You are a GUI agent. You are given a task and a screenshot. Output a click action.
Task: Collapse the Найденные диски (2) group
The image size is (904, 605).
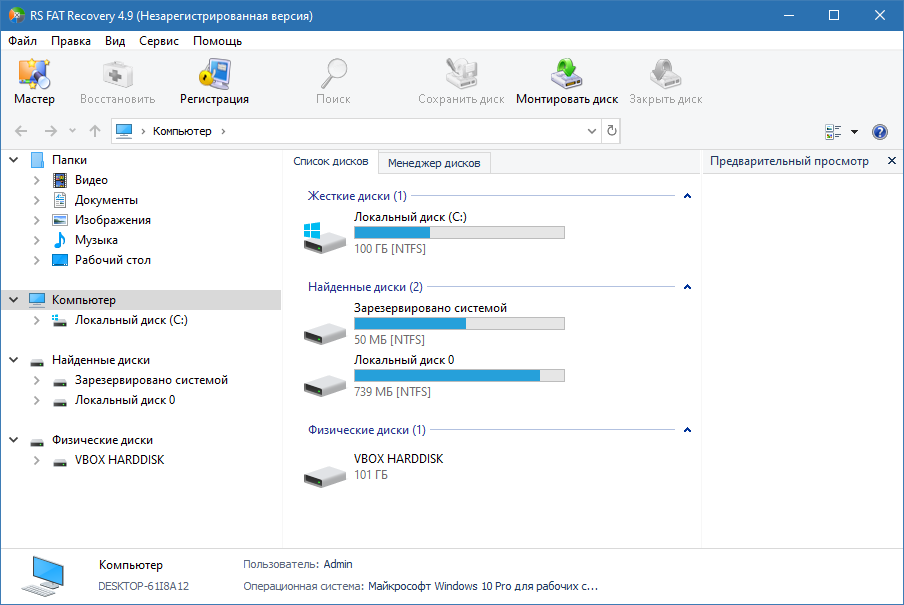687,287
